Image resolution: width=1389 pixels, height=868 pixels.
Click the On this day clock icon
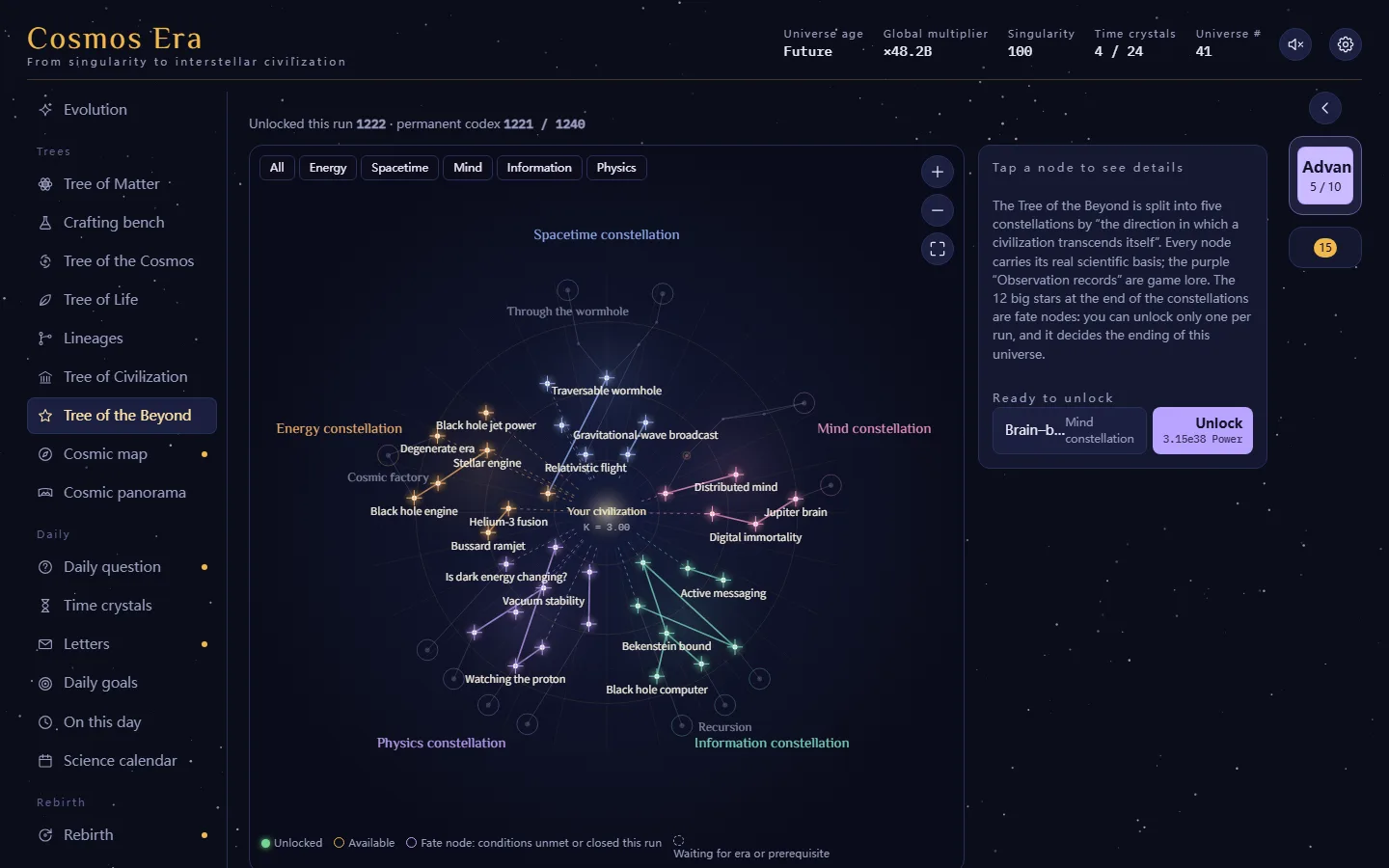pyautogui.click(x=45, y=722)
